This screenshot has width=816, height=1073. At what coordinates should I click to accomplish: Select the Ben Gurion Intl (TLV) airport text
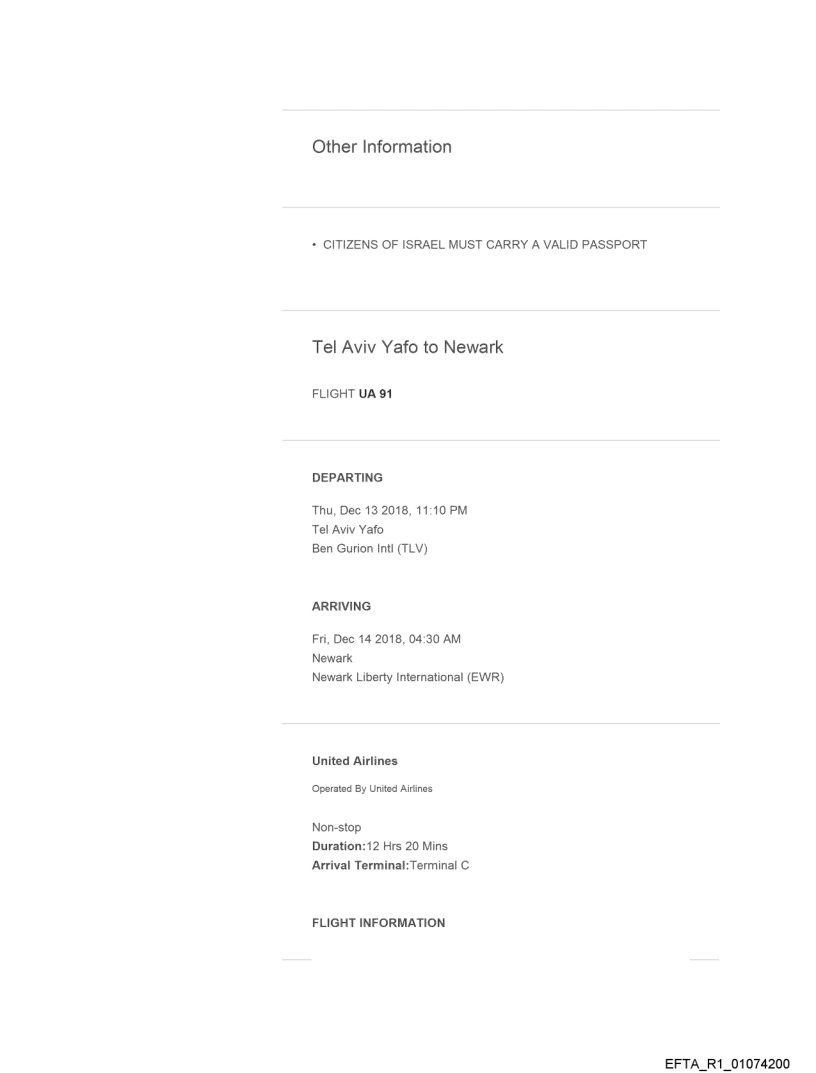(370, 547)
